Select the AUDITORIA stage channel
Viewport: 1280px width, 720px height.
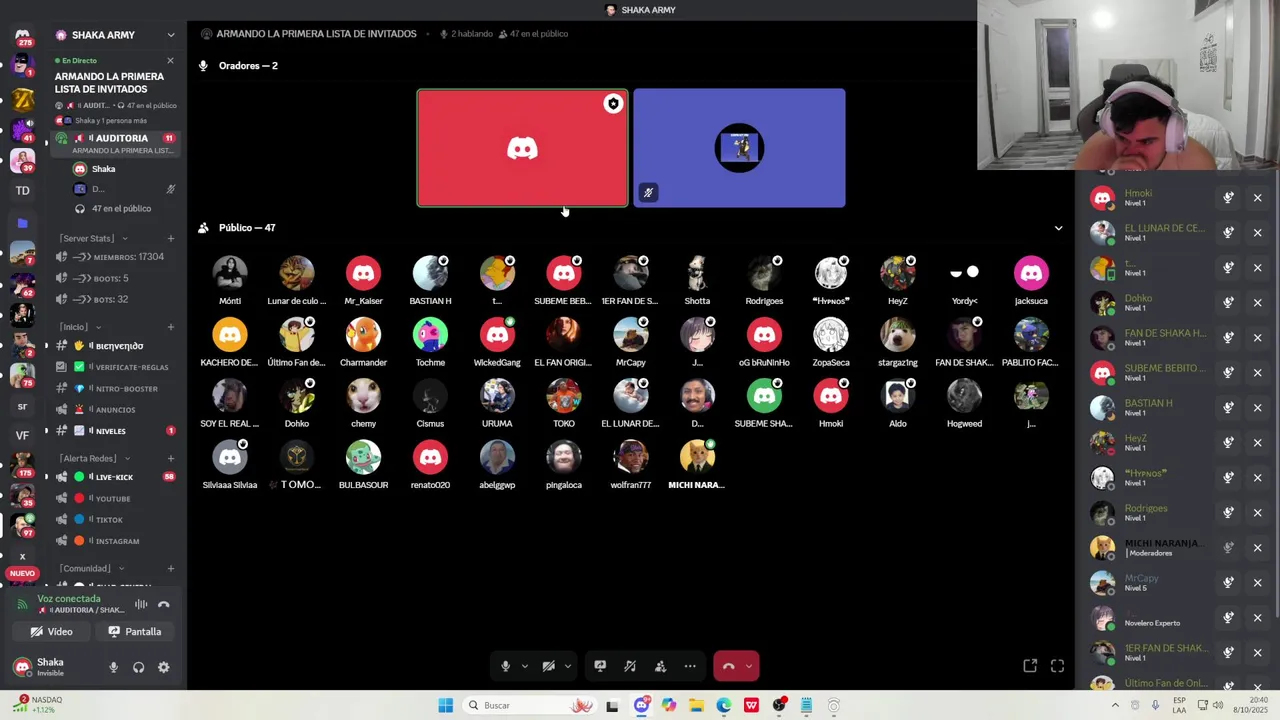[x=115, y=138]
